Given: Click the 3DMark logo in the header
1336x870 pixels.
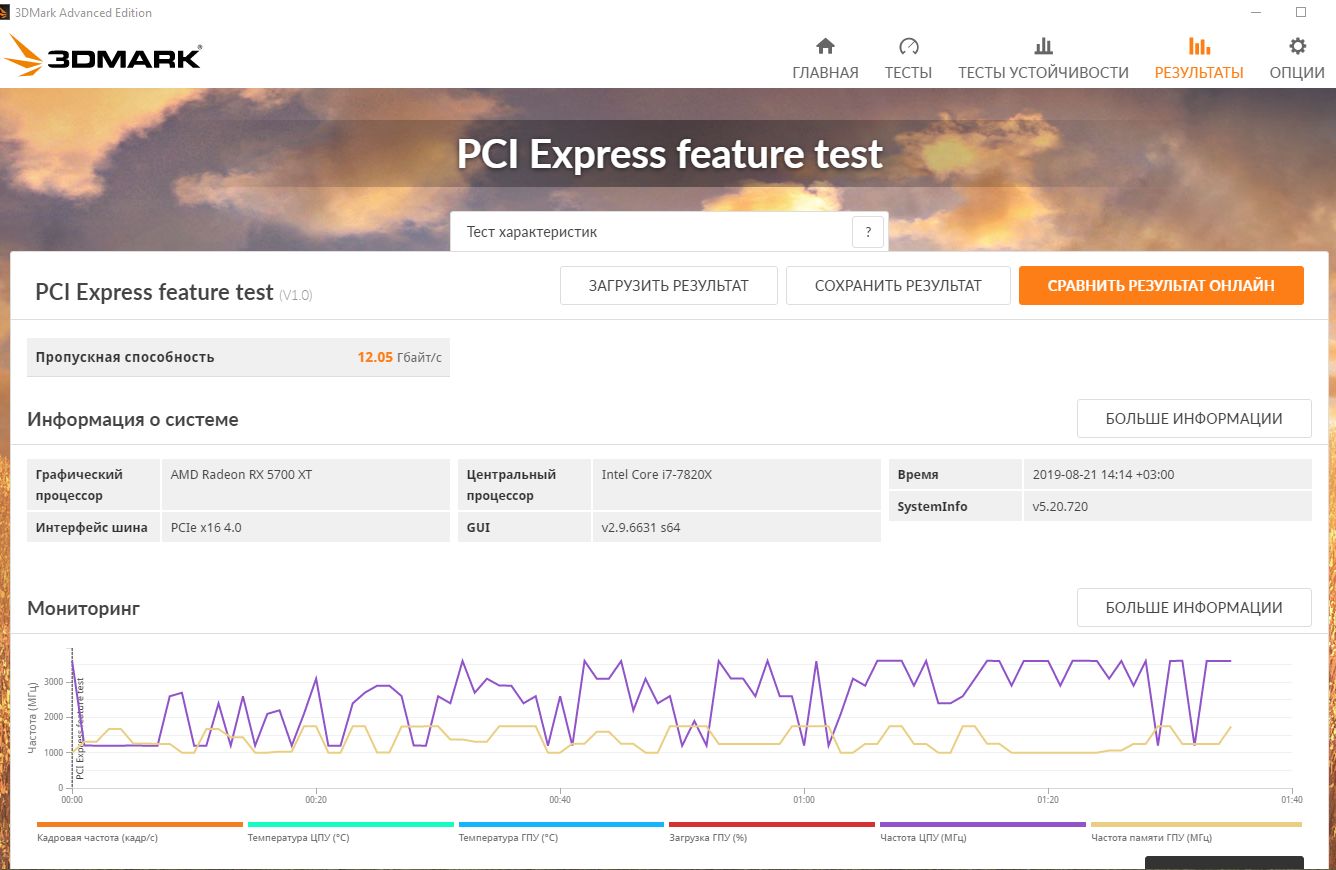Looking at the screenshot, I should (x=103, y=56).
